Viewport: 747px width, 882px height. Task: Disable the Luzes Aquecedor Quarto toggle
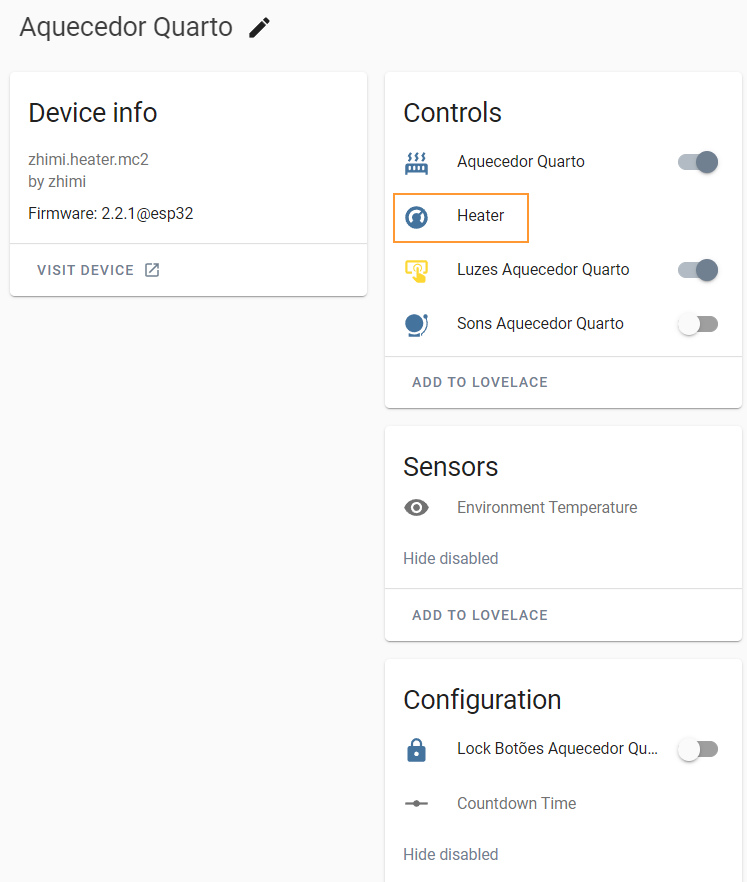pos(698,270)
